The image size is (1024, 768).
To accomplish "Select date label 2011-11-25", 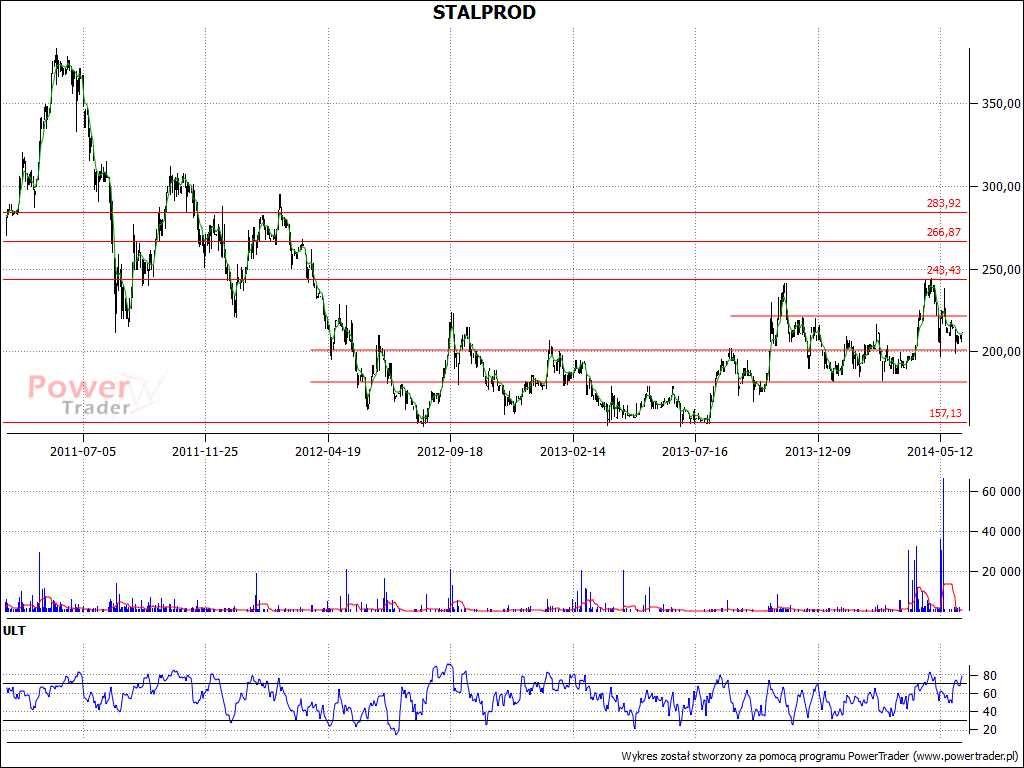I will [205, 451].
